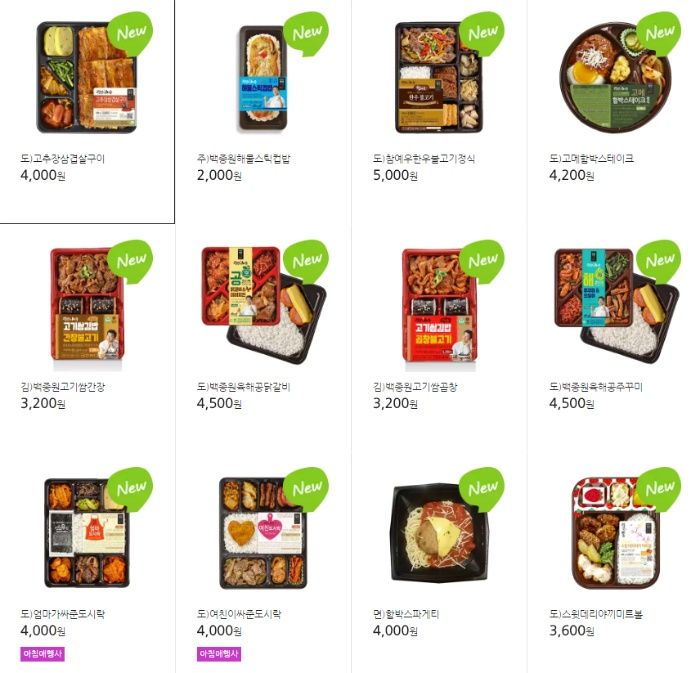Click the 백종원육해공닭갈비 lunchbox photo

point(264,304)
